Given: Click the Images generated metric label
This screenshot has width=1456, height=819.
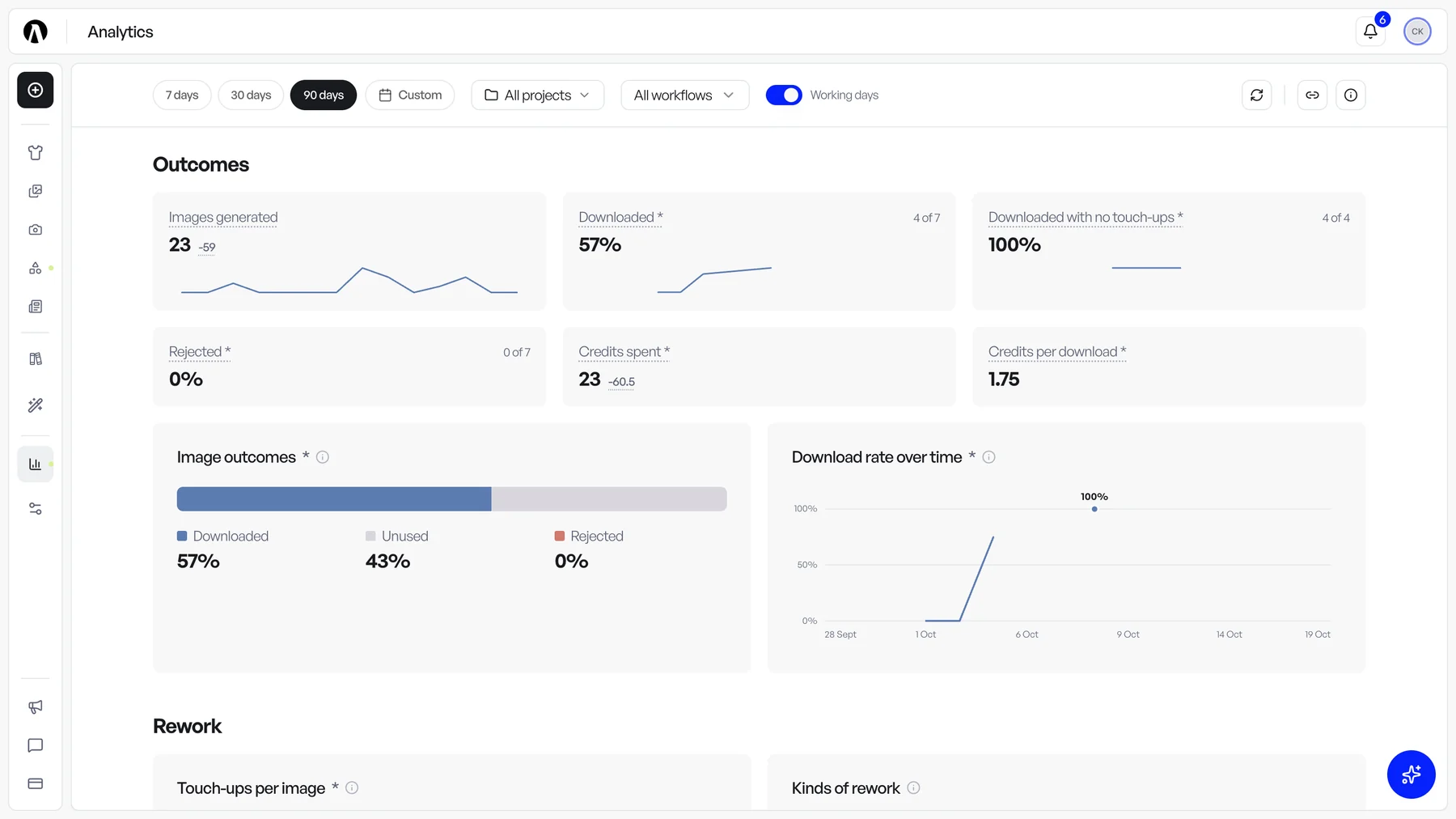Looking at the screenshot, I should (x=223, y=218).
